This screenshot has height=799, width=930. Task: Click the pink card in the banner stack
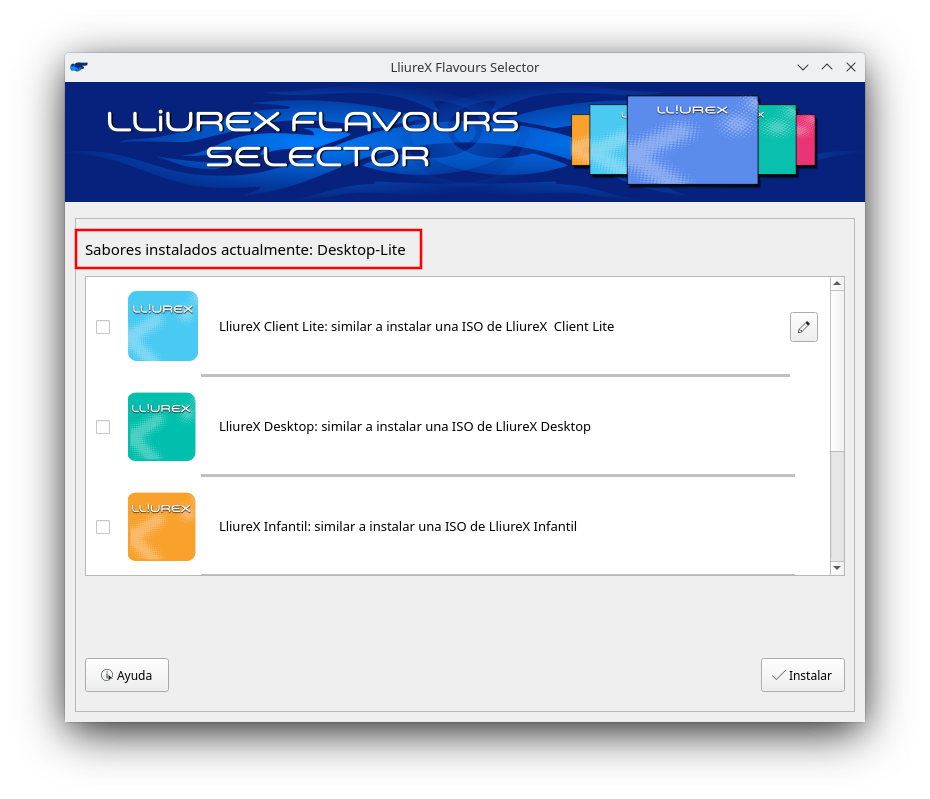coord(805,140)
